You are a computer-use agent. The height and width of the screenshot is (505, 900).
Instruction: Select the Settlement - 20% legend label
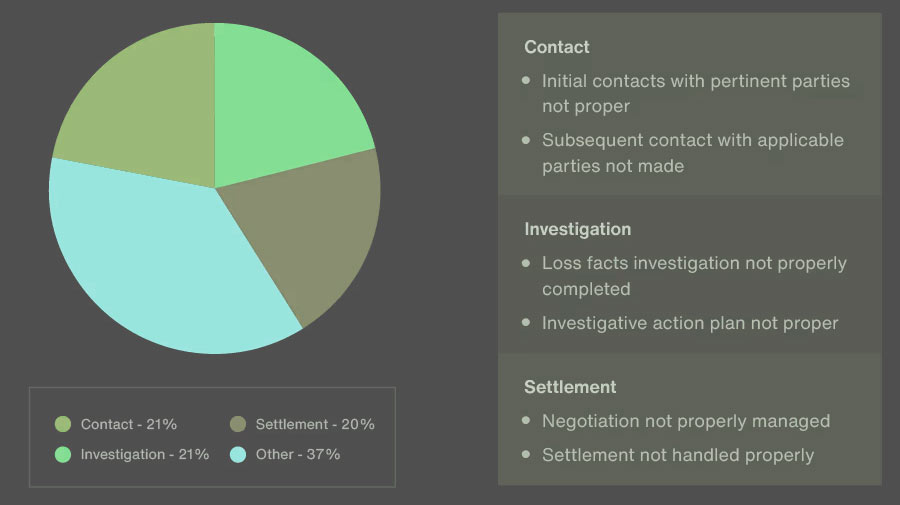tap(315, 424)
